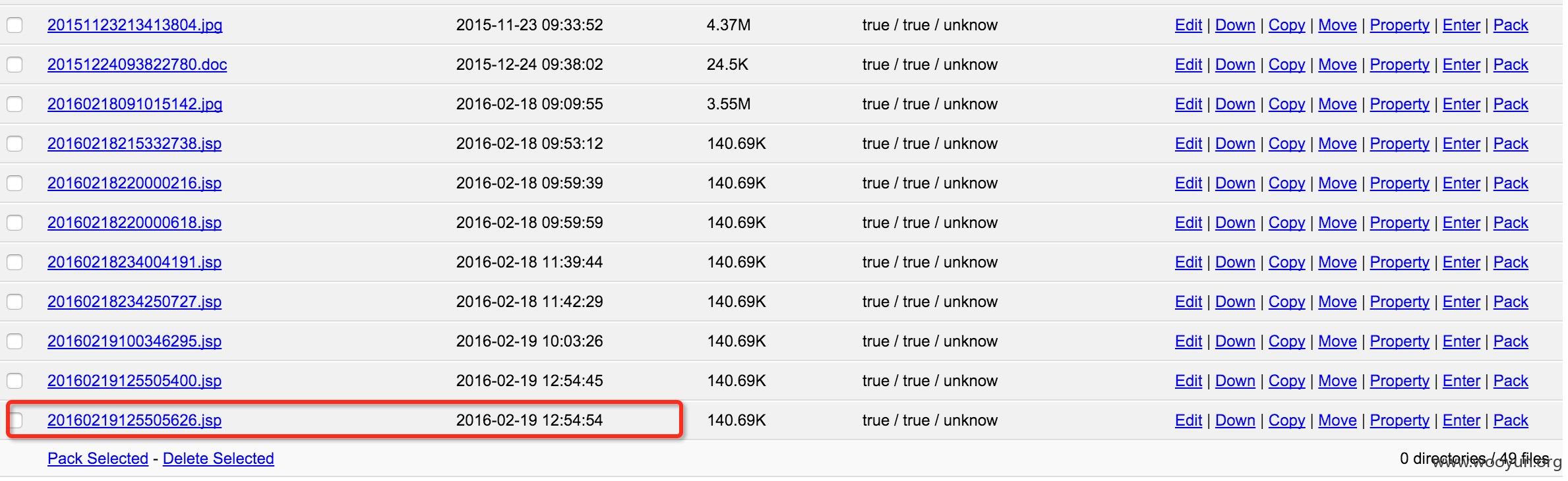
Task: Edit the highlighted 20160219125505626.jsp file
Action: [x=1188, y=420]
